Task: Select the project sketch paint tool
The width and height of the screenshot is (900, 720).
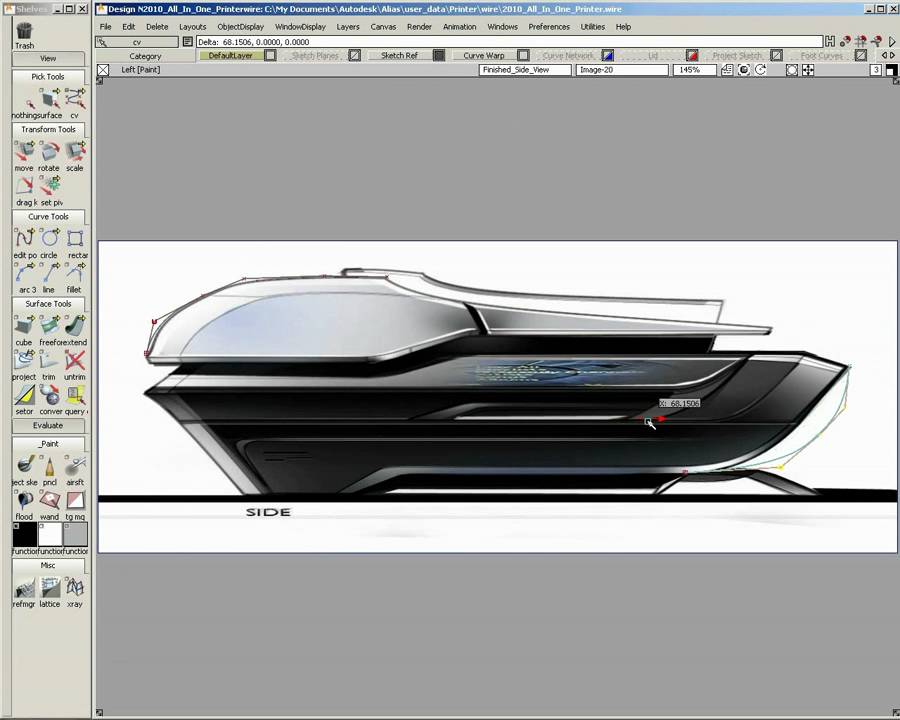Action: (24, 466)
